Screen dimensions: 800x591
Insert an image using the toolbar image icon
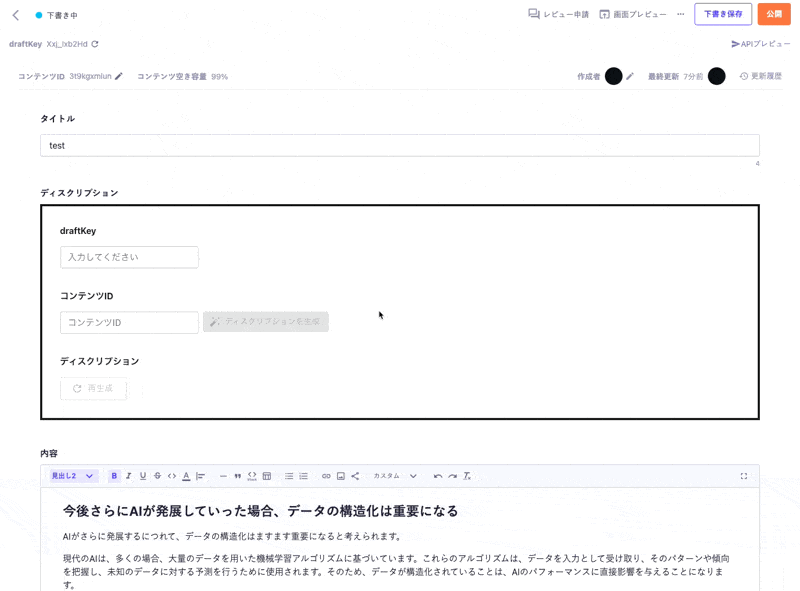tap(341, 476)
